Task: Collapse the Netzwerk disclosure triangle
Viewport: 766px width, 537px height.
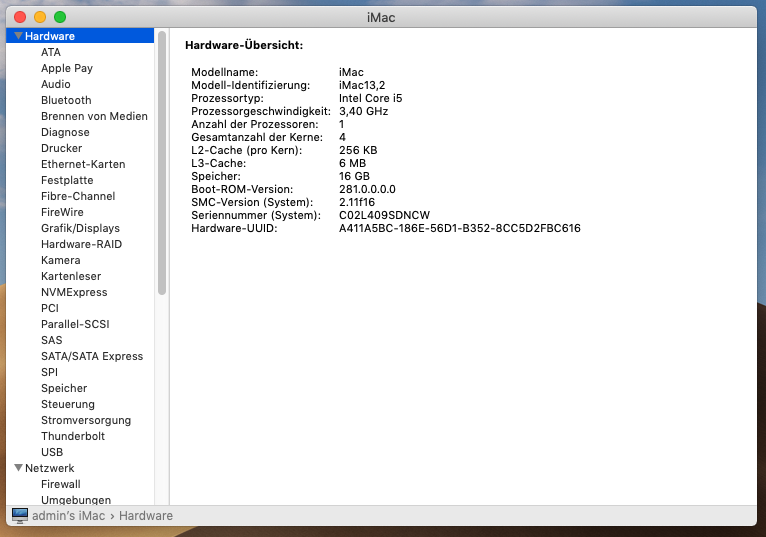Action: coord(19,468)
